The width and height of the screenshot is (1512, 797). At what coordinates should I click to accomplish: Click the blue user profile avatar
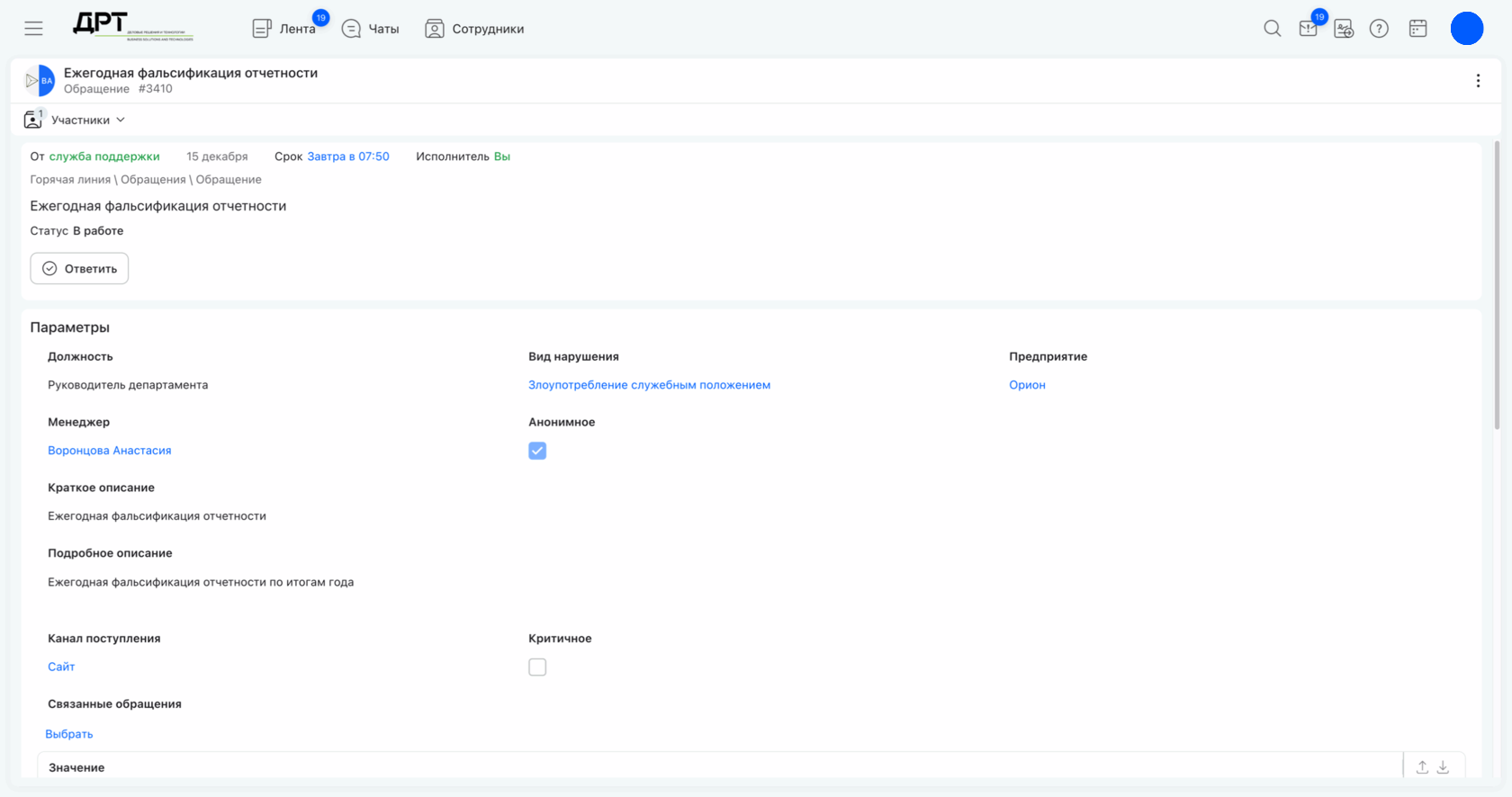coord(1467,29)
